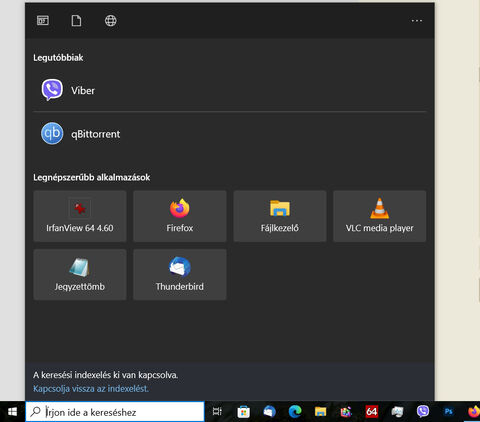Open Thunderbird mail icon on taskbar

[269, 412]
